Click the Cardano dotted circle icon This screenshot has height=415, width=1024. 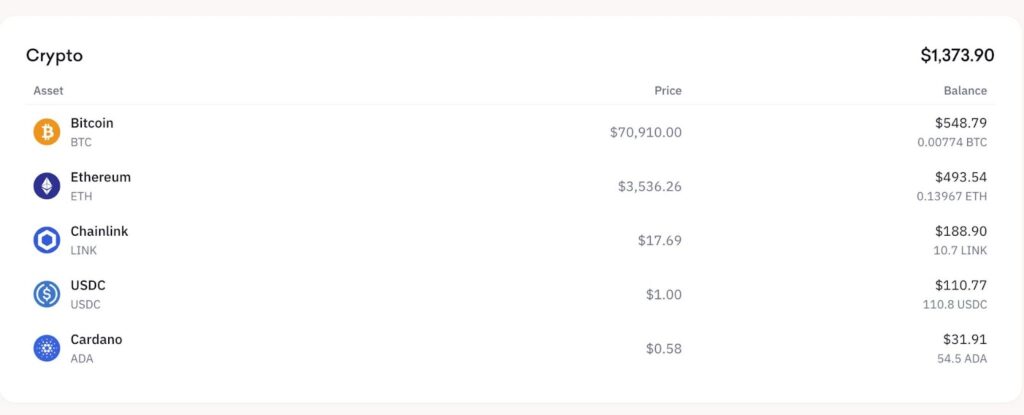point(47,348)
